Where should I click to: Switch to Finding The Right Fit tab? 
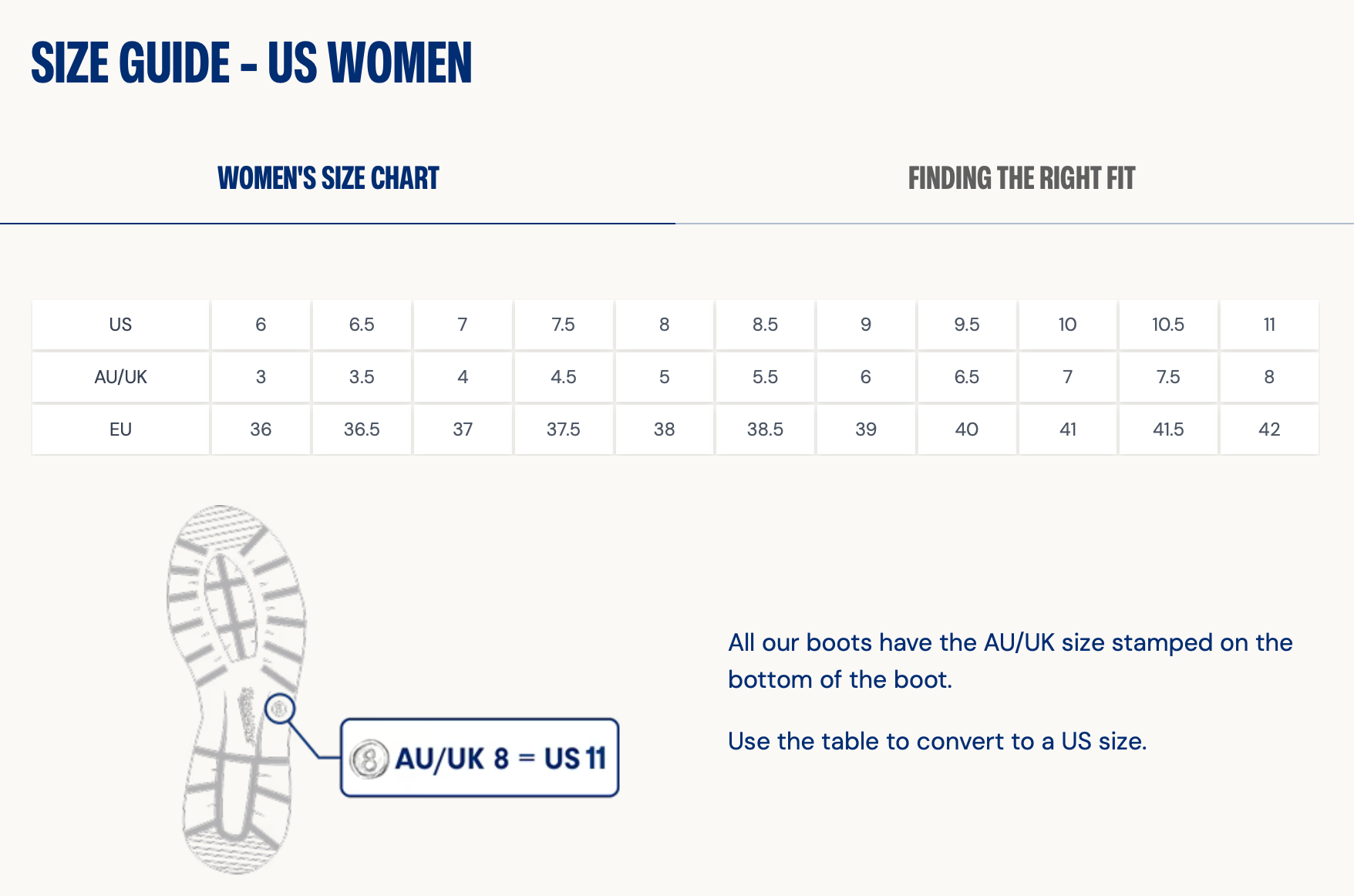click(x=1021, y=179)
